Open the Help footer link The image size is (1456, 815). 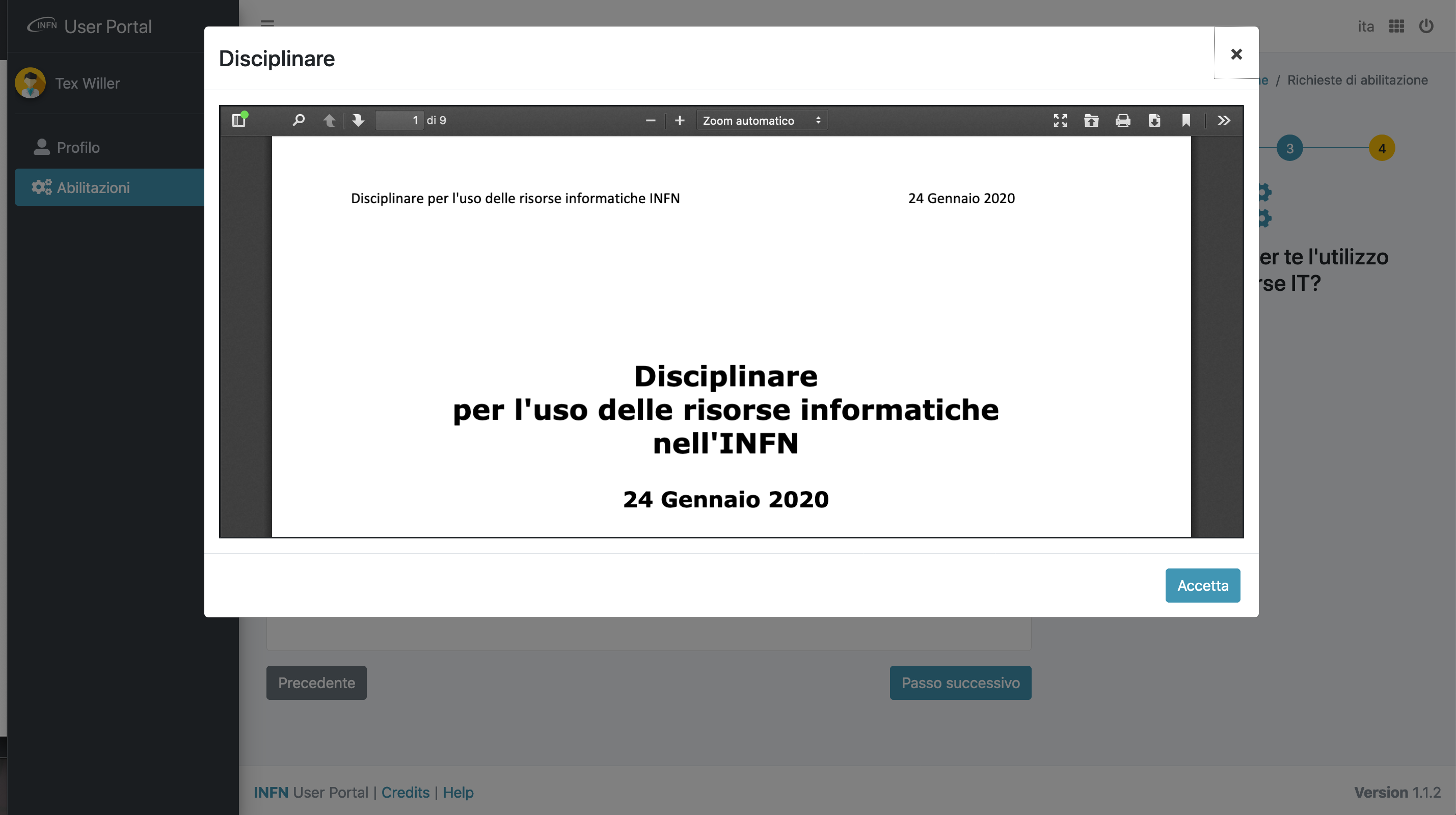(x=458, y=793)
